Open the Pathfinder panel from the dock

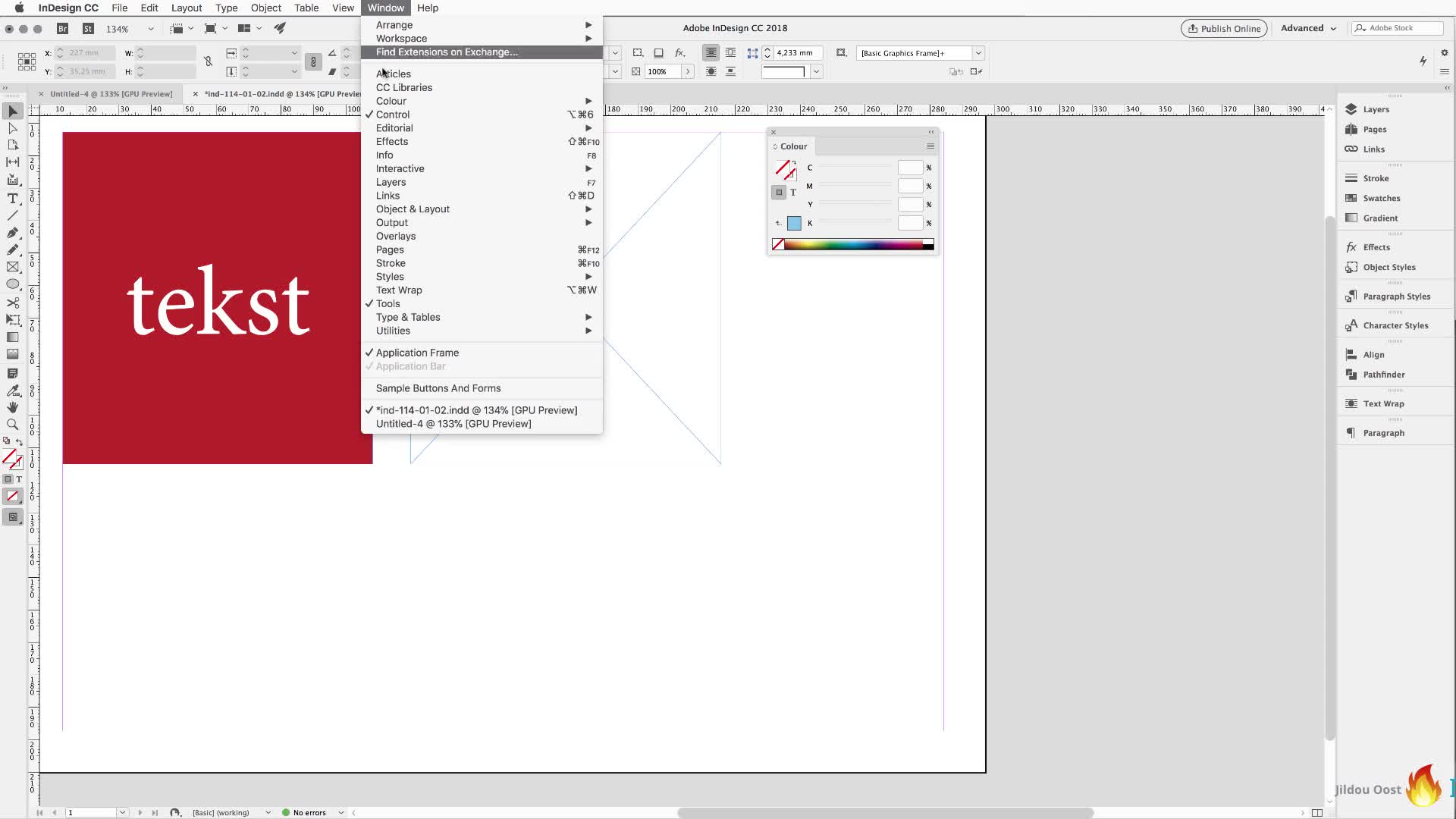click(x=1383, y=375)
